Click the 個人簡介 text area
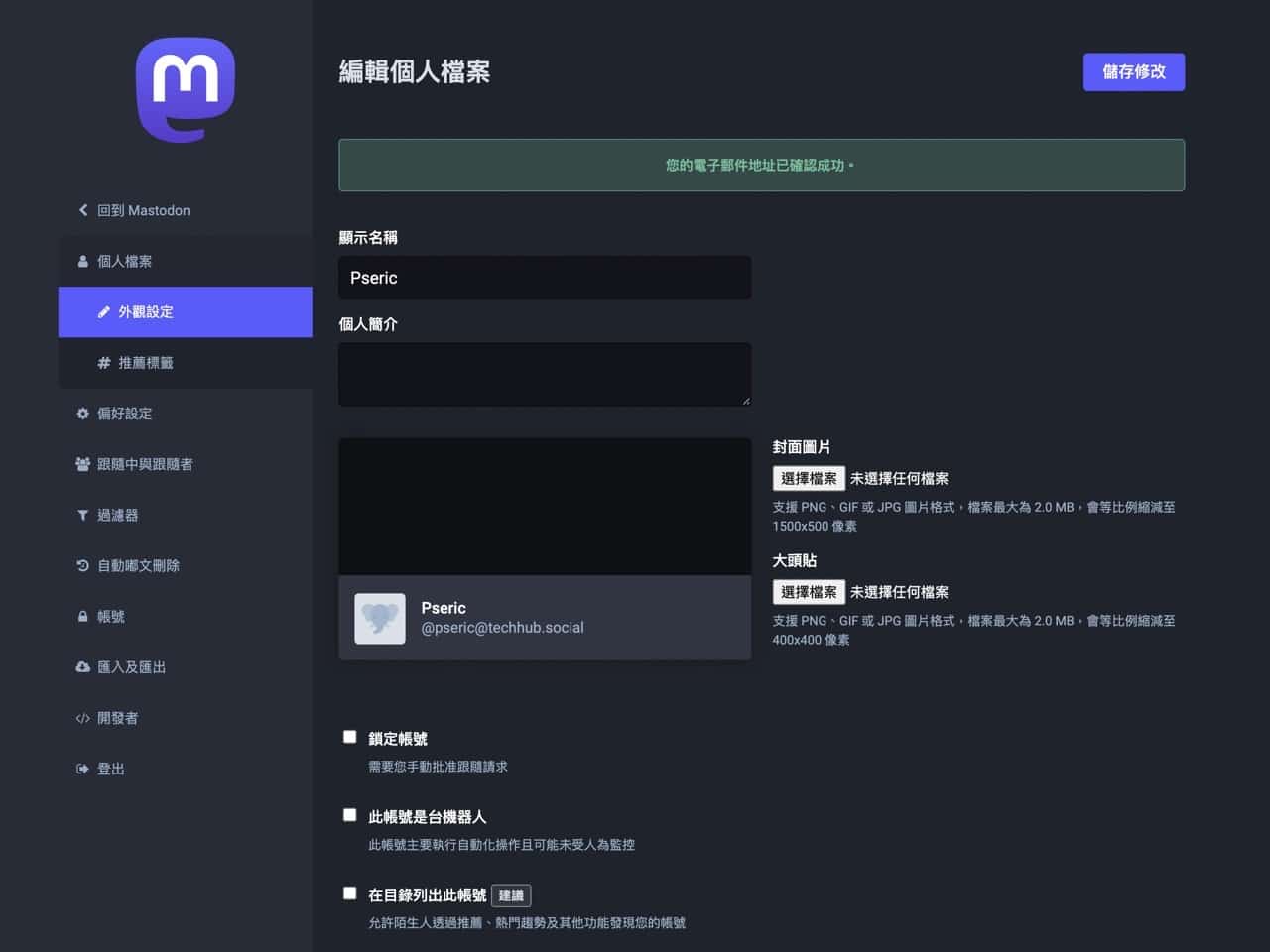This screenshot has width=1270, height=952. coord(545,375)
